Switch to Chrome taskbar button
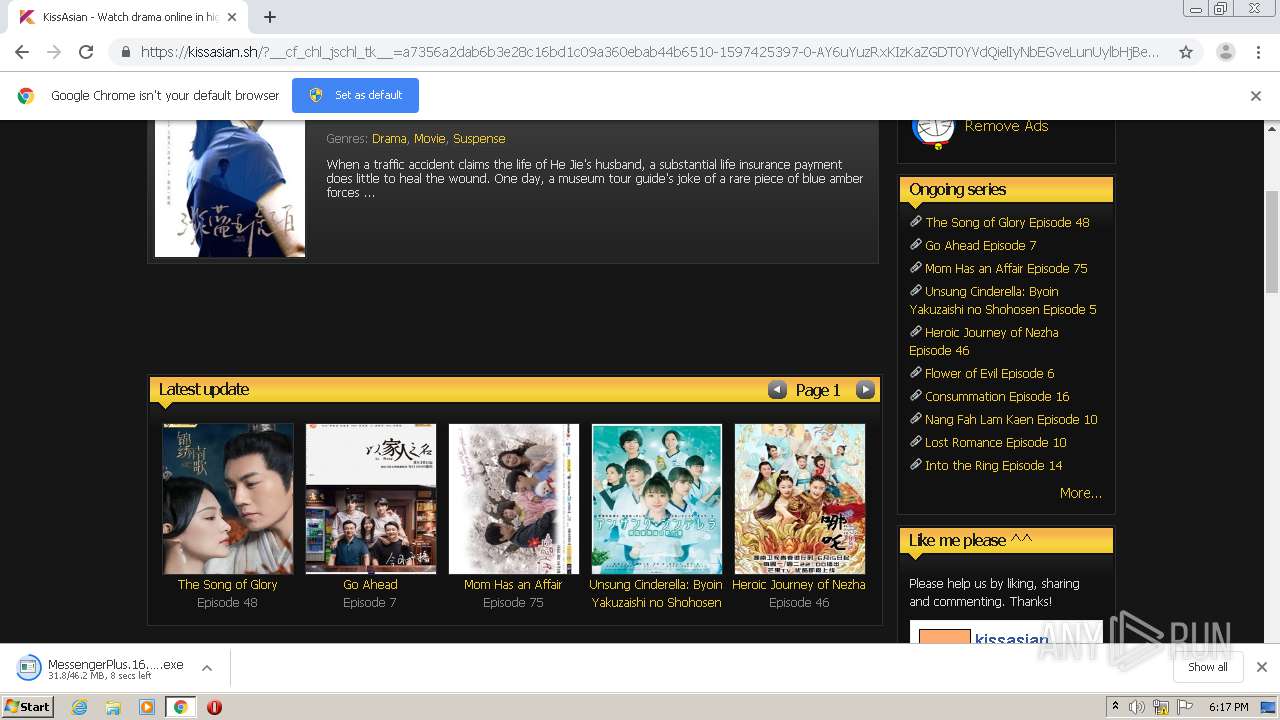Viewport: 1280px width, 720px height. click(180, 707)
